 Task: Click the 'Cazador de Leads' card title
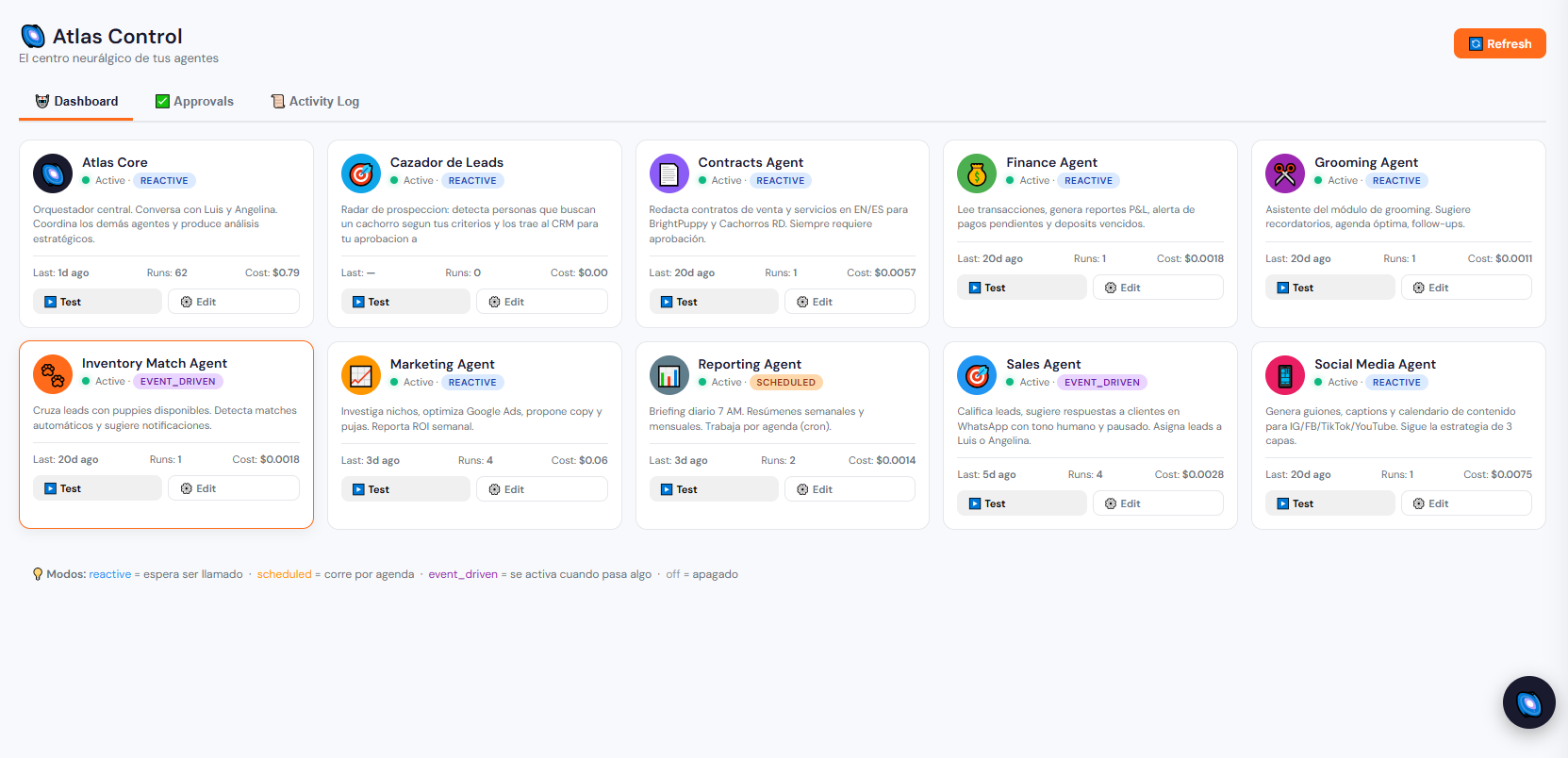447,162
